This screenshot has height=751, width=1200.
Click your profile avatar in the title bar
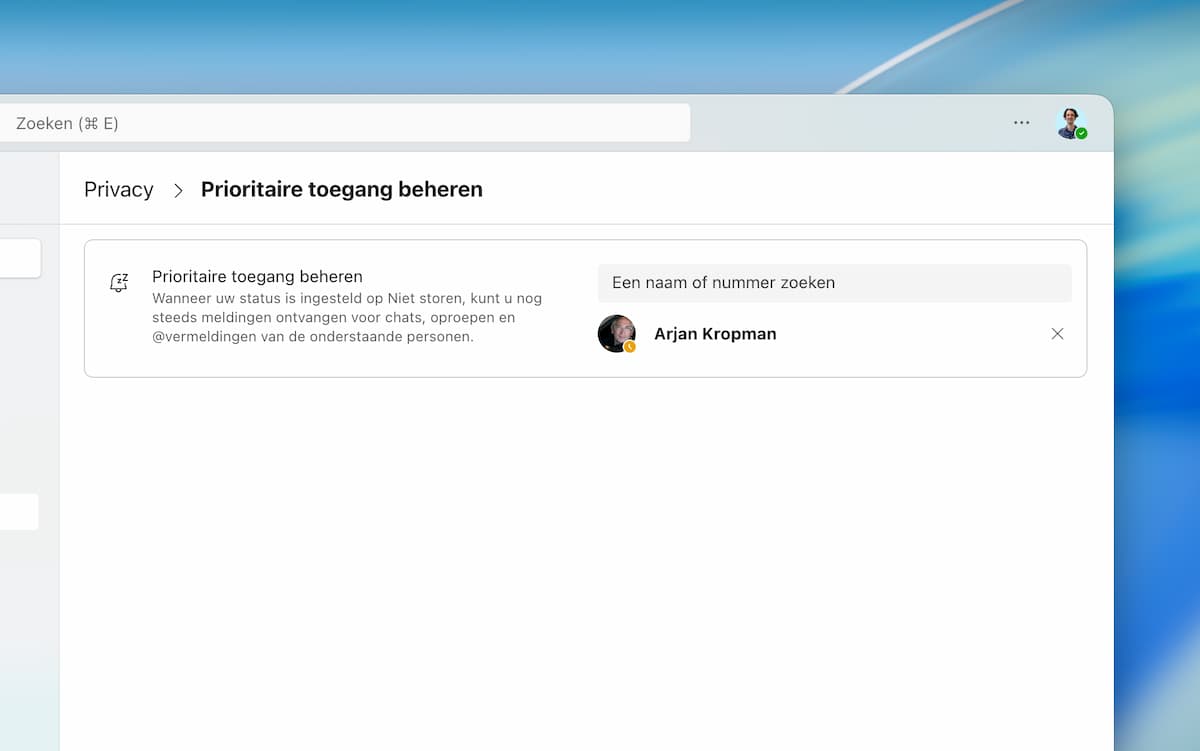pyautogui.click(x=1069, y=122)
